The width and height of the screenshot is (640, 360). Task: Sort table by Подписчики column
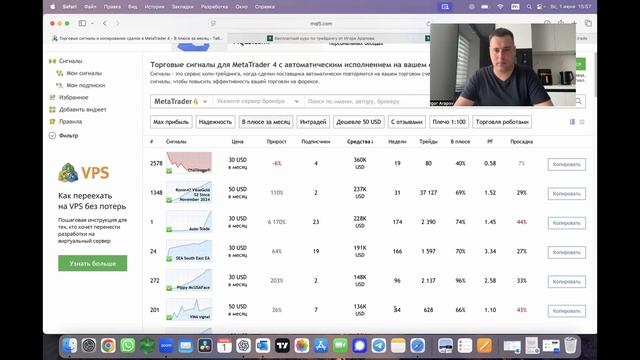[x=316, y=142]
